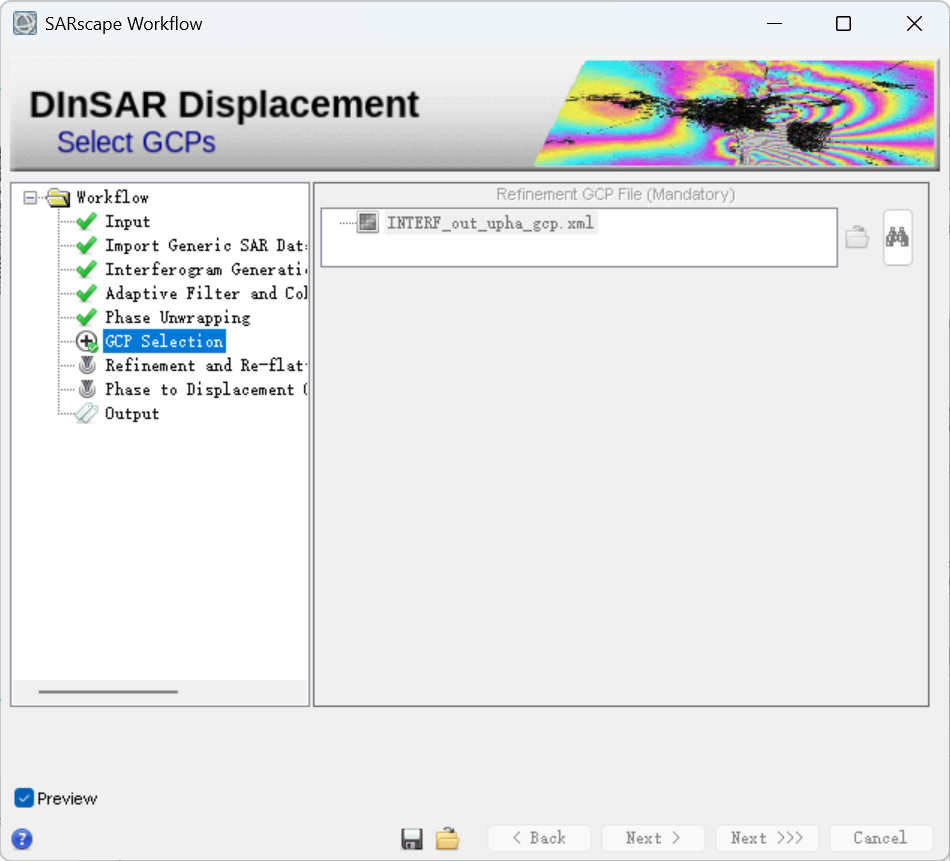This screenshot has height=861, width=950.
Task: Click checkmark icon beside Phase Unwrapping
Action: click(87, 317)
